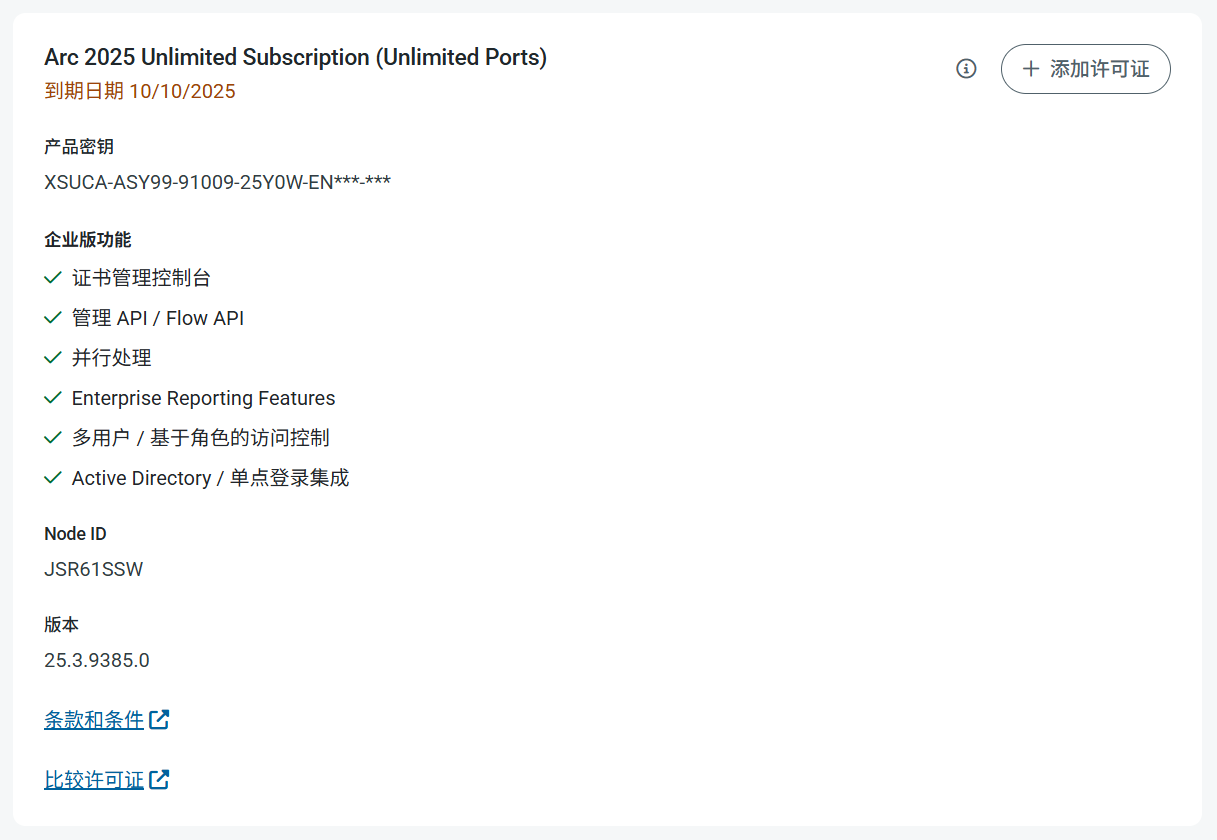
Task: Click the Enterprise Reporting Features label
Action: pyautogui.click(x=203, y=398)
